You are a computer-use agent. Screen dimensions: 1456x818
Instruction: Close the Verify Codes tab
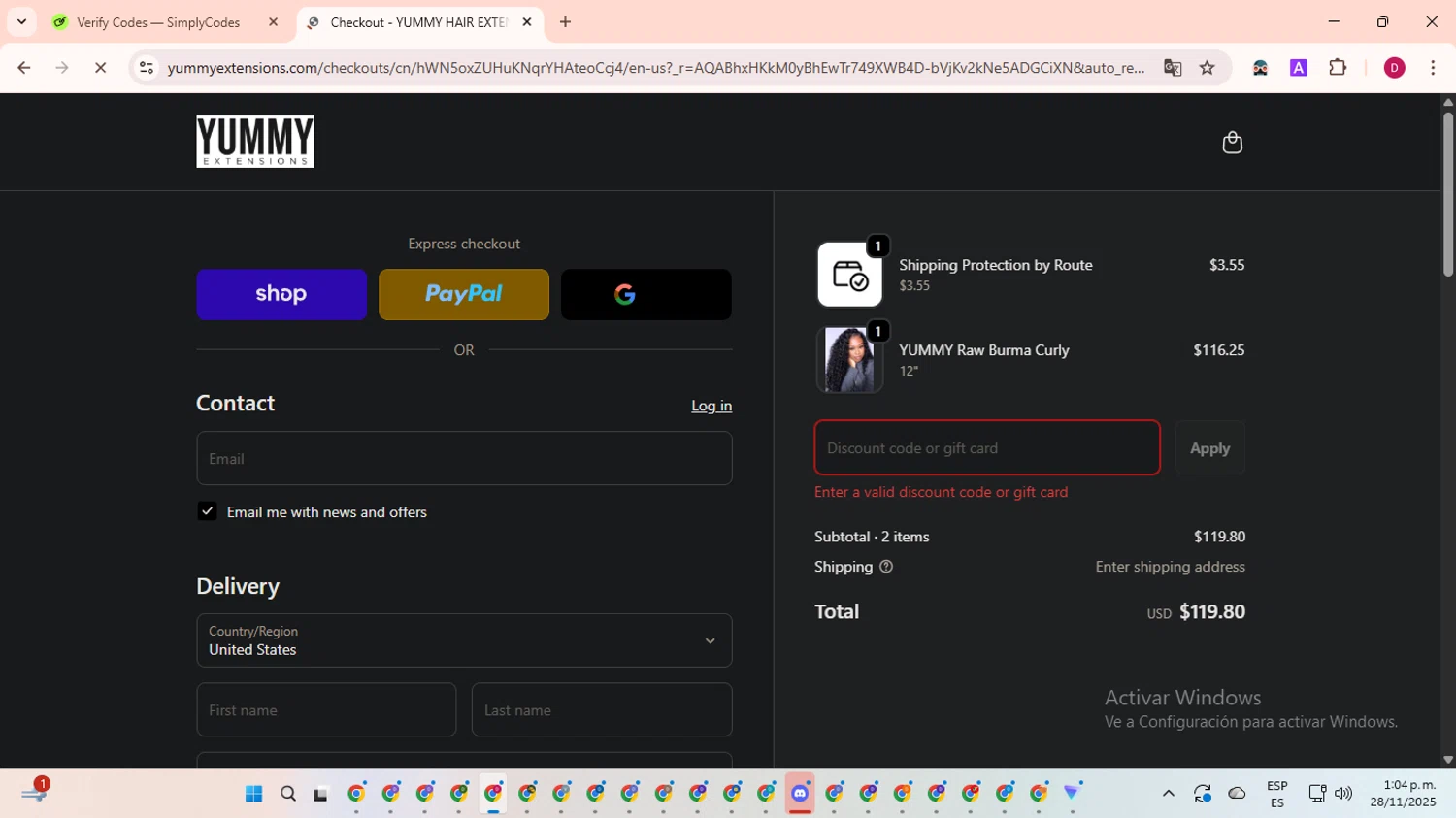(x=273, y=22)
